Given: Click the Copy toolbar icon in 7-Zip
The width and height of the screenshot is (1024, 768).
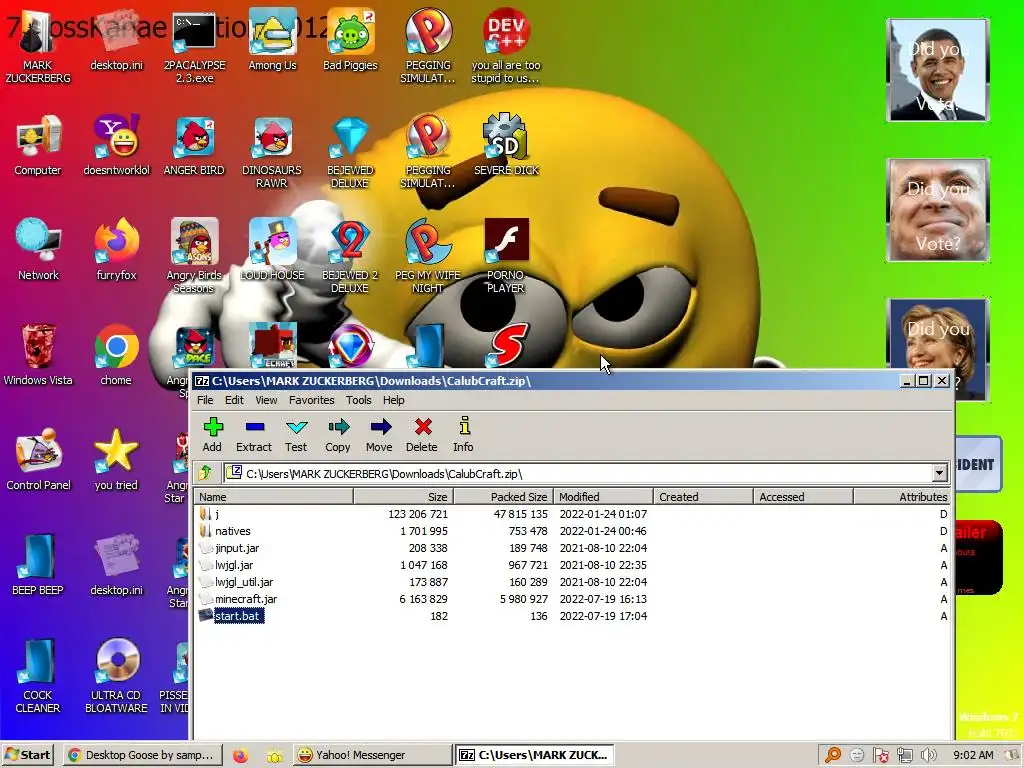Looking at the screenshot, I should [338, 434].
